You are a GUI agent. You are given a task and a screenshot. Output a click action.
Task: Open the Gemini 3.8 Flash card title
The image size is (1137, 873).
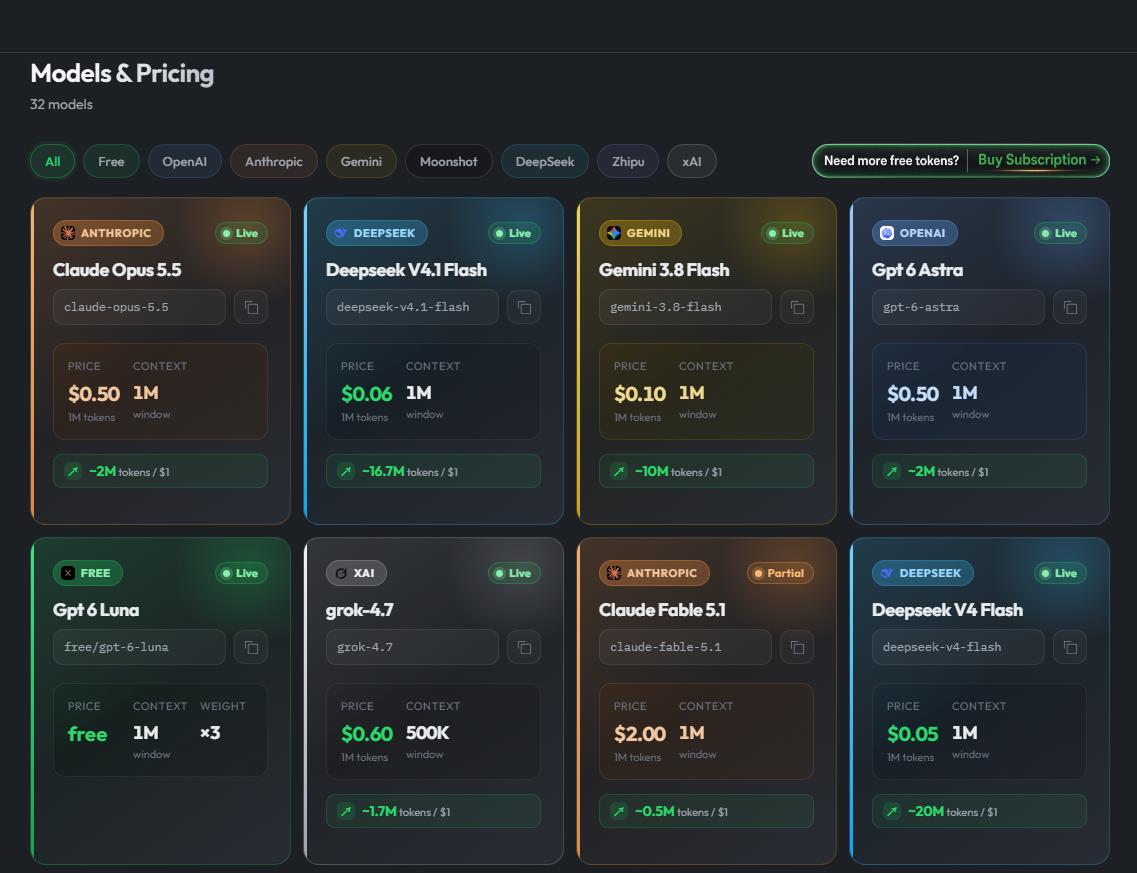click(x=663, y=270)
